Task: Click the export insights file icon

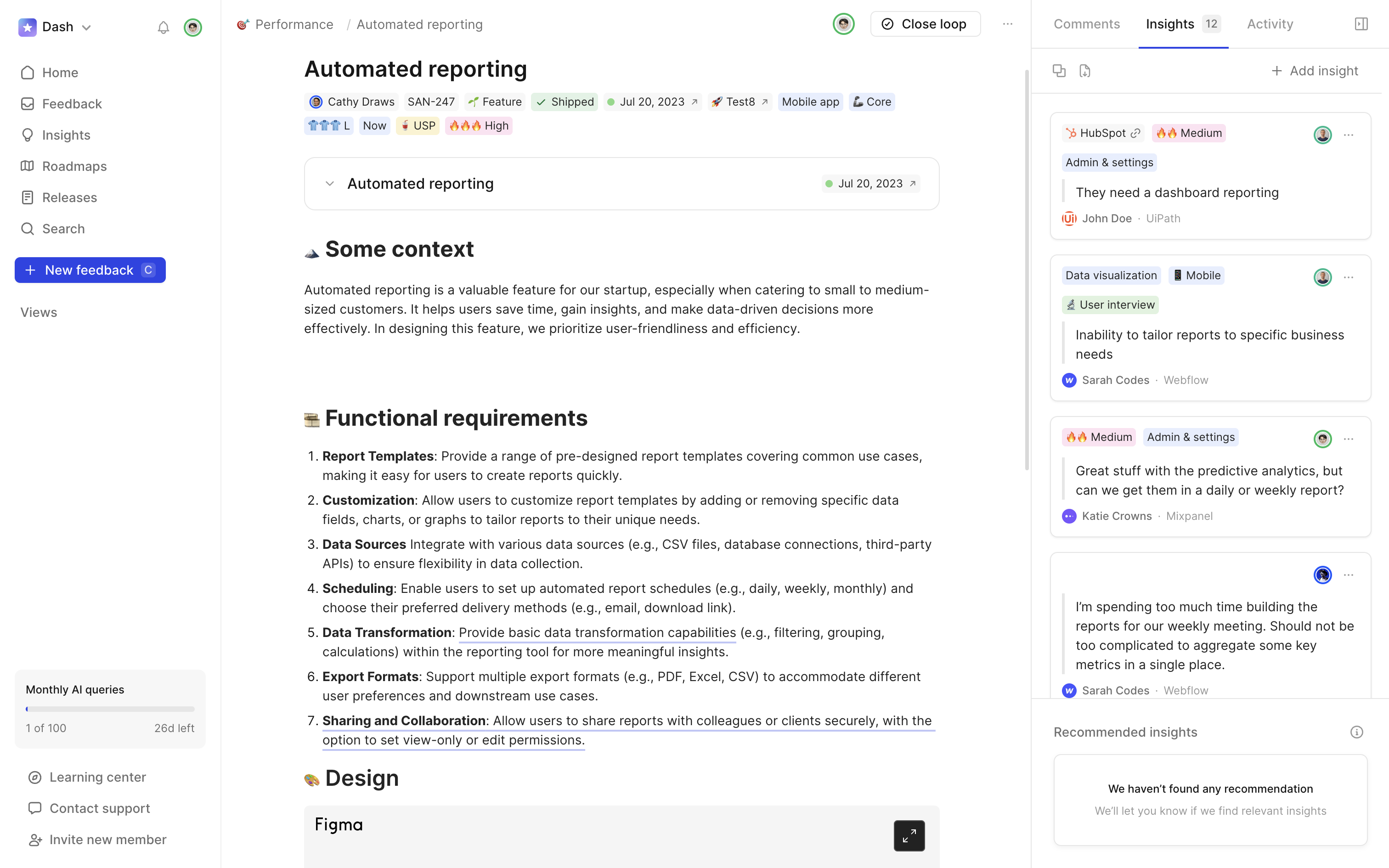Action: point(1084,71)
